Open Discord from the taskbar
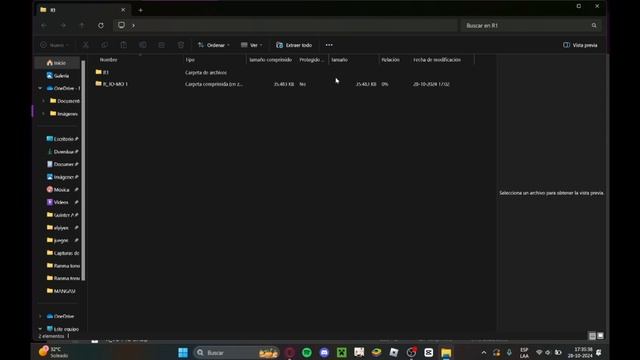This screenshot has width=640, height=360. click(x=324, y=352)
